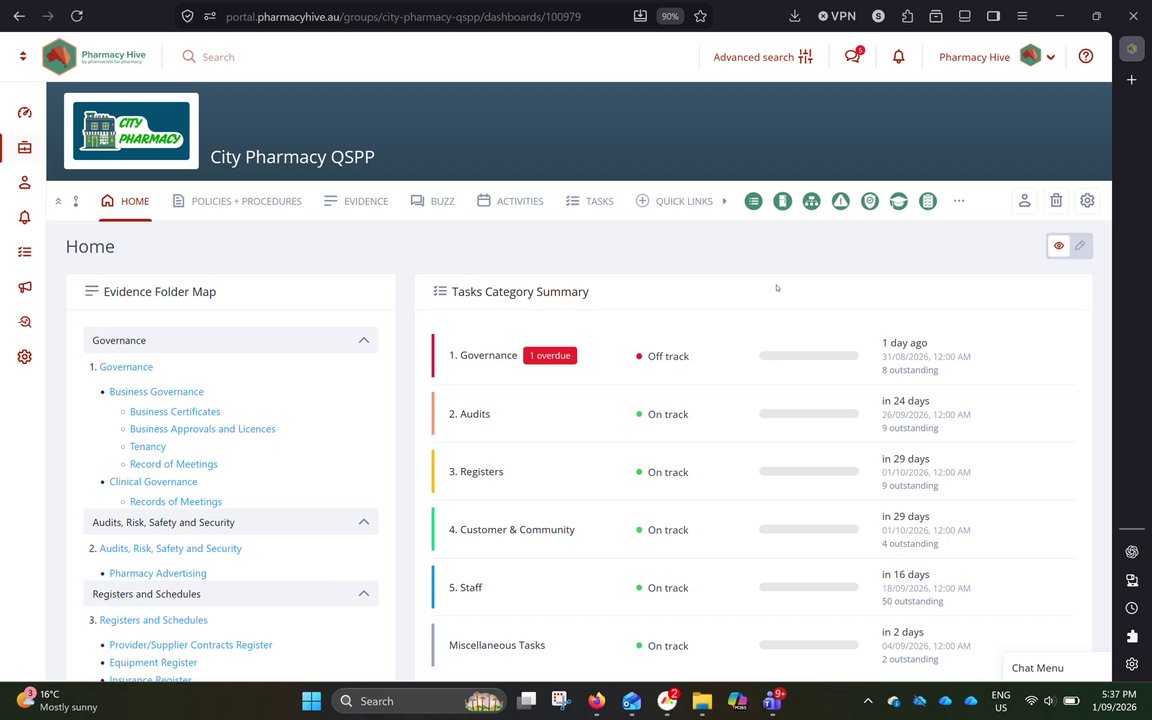Open the green org chart quick link

[811, 201]
